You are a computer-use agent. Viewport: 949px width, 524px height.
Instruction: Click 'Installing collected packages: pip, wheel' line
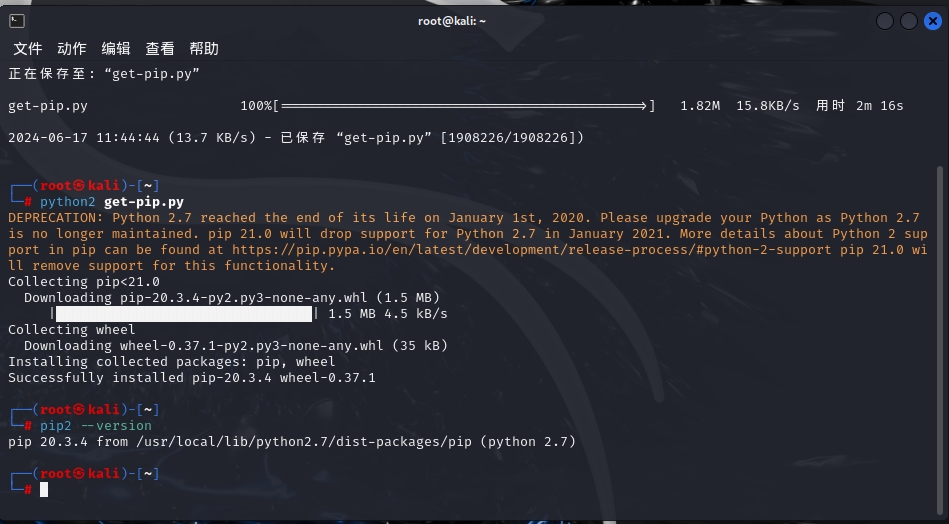[x=171, y=362]
